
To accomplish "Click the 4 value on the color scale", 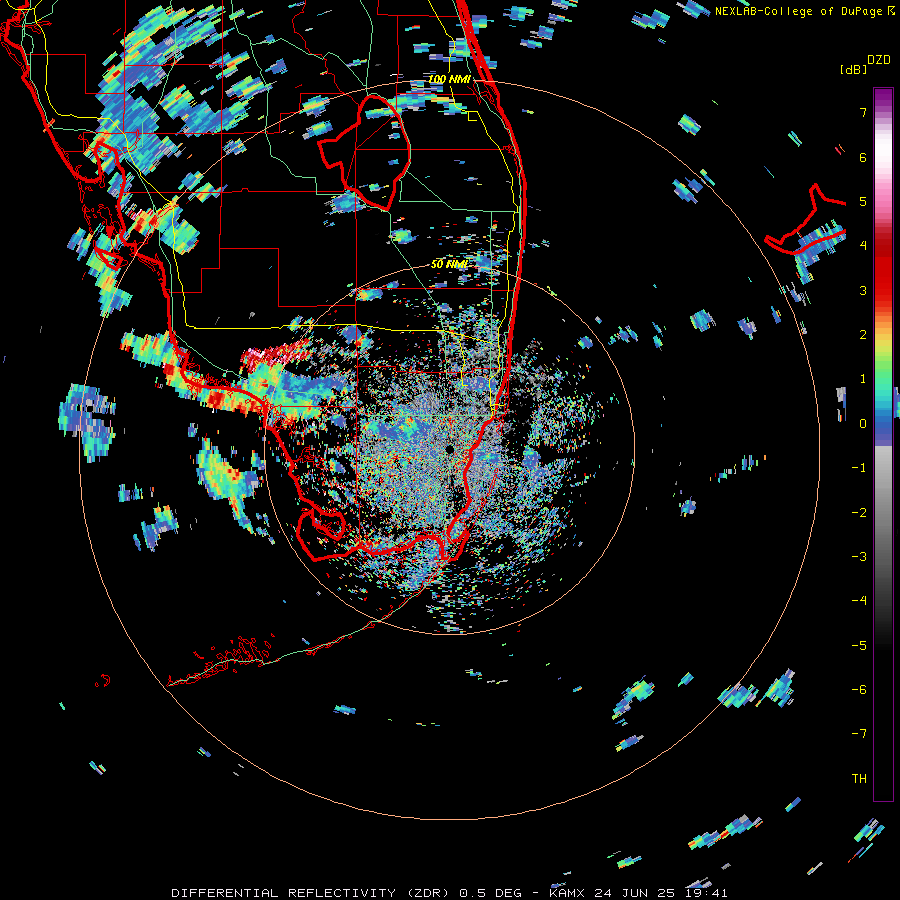I will pyautogui.click(x=863, y=246).
